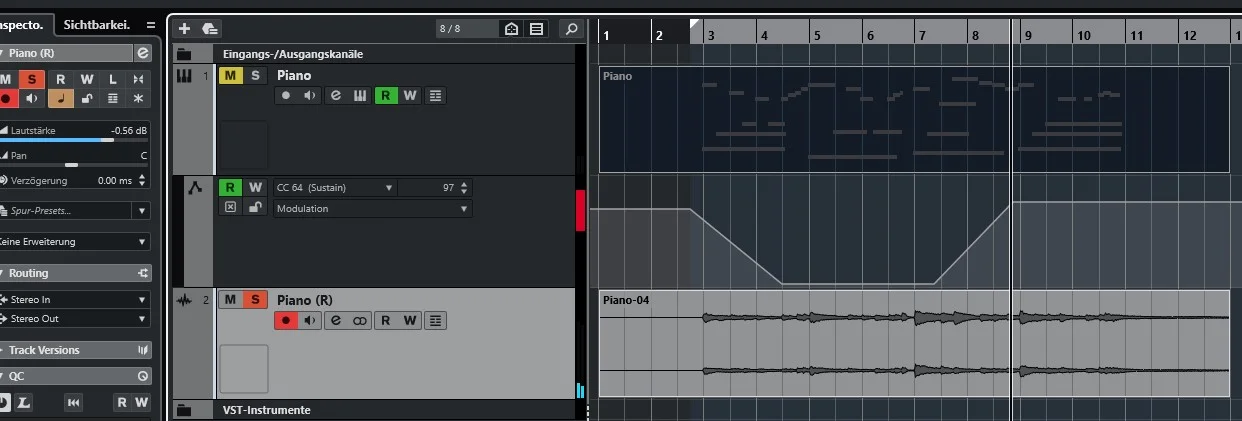Click the remove automation X icon
The width and height of the screenshot is (1242, 421).
230,207
